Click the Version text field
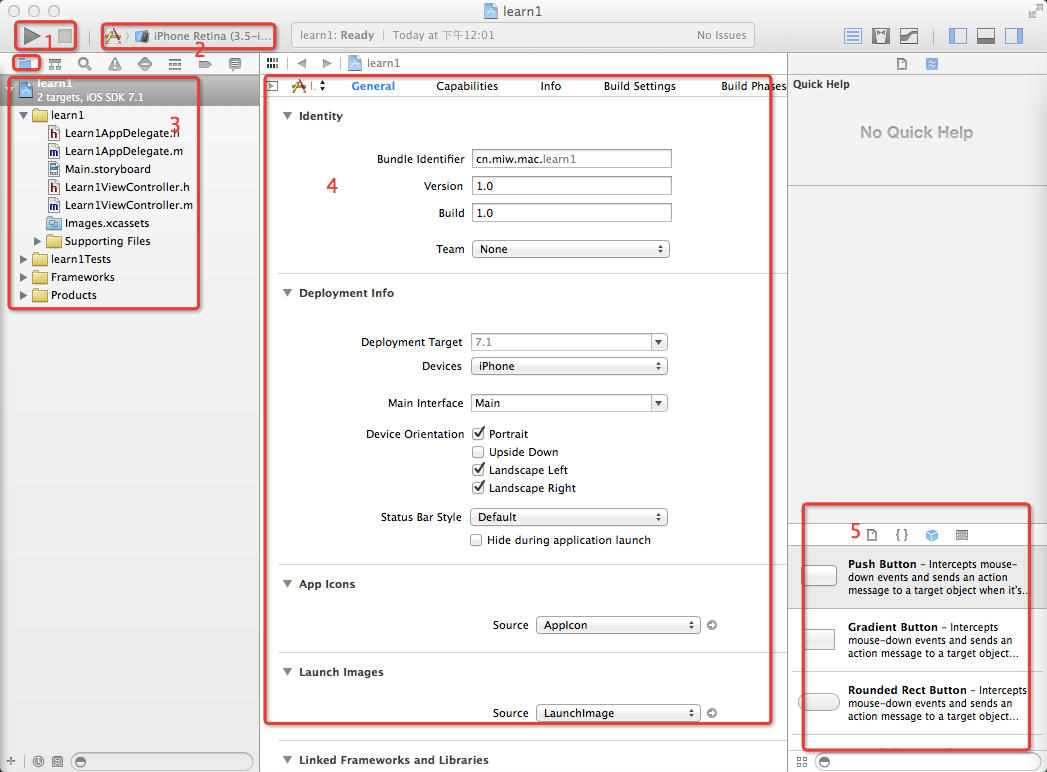 tap(572, 186)
